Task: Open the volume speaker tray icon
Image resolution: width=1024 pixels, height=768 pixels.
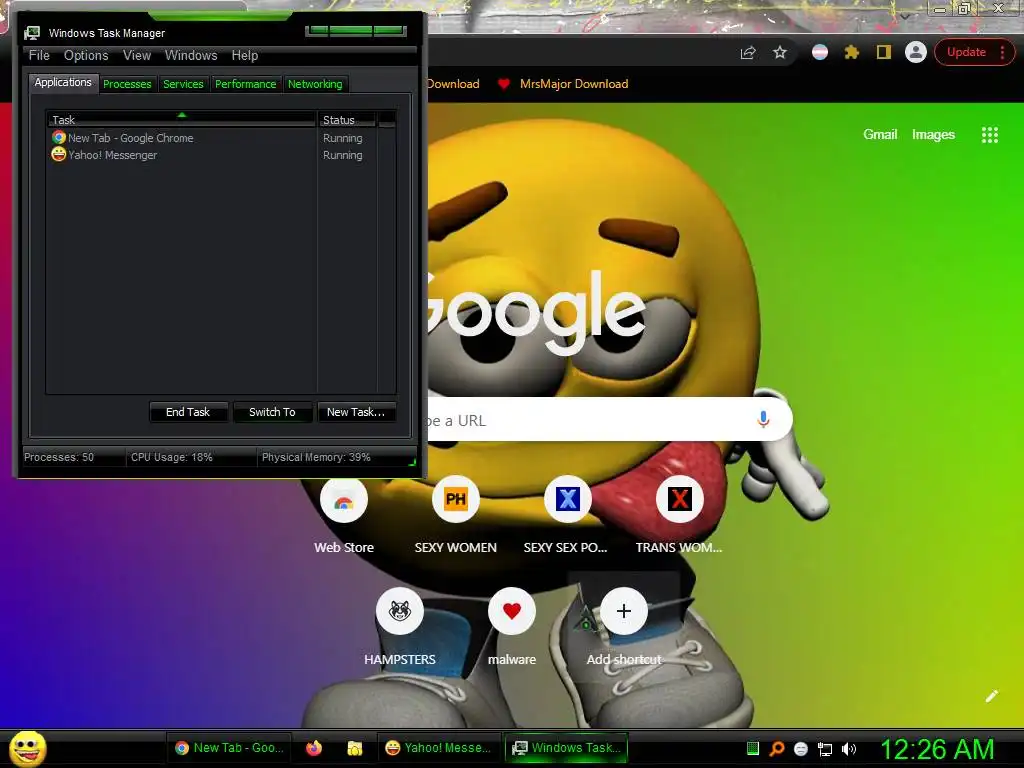Action: 848,749
